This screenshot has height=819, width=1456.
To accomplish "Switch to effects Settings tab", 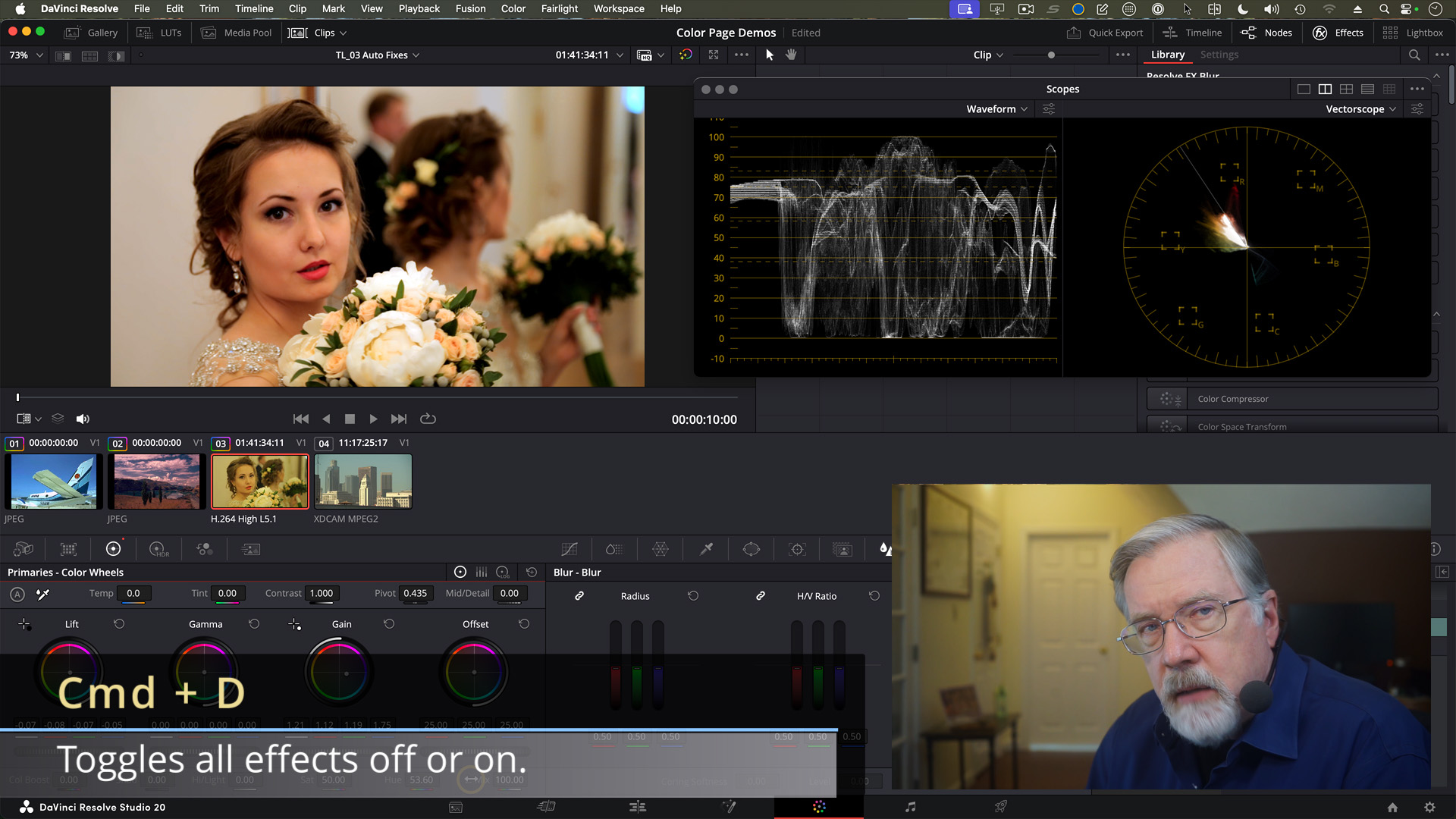I will [1219, 55].
